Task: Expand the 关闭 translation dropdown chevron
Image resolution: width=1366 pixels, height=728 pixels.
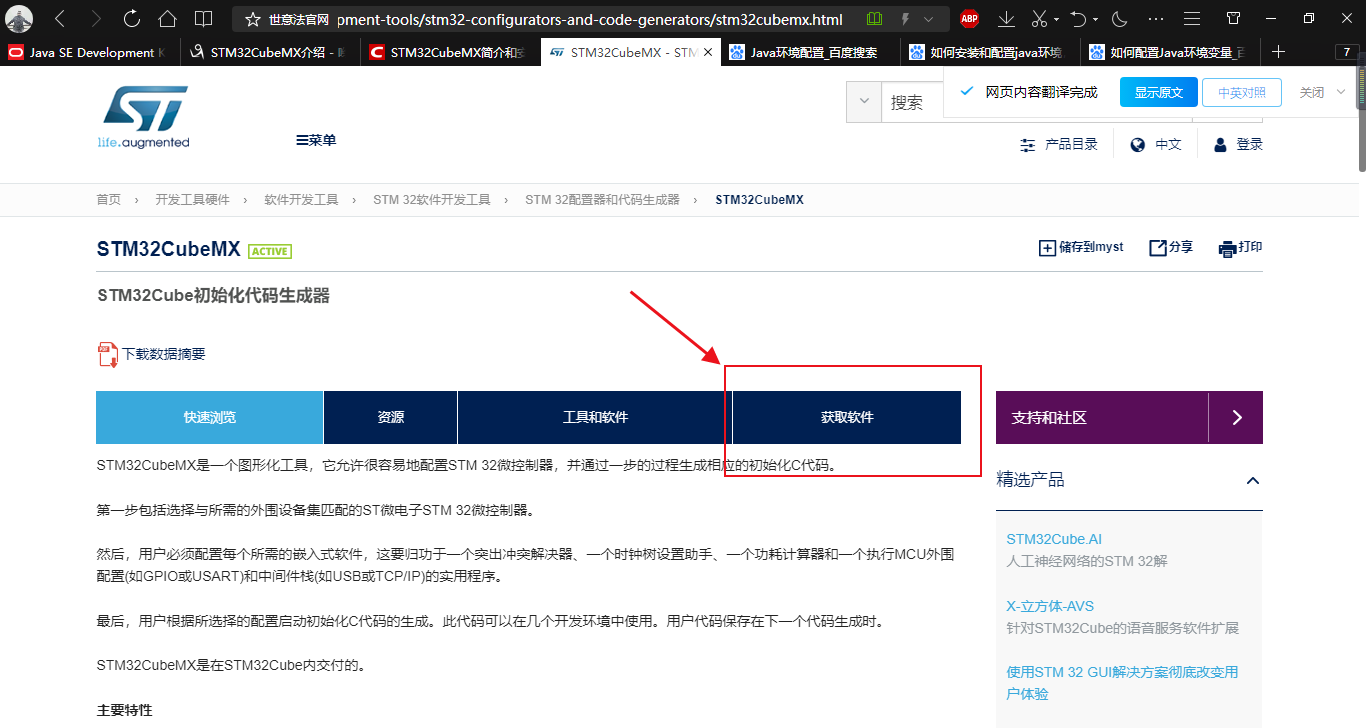Action: [1342, 92]
